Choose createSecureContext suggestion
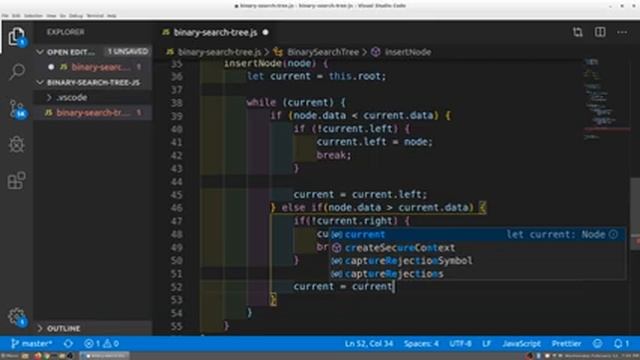This screenshot has width=640, height=360. tap(478, 248)
